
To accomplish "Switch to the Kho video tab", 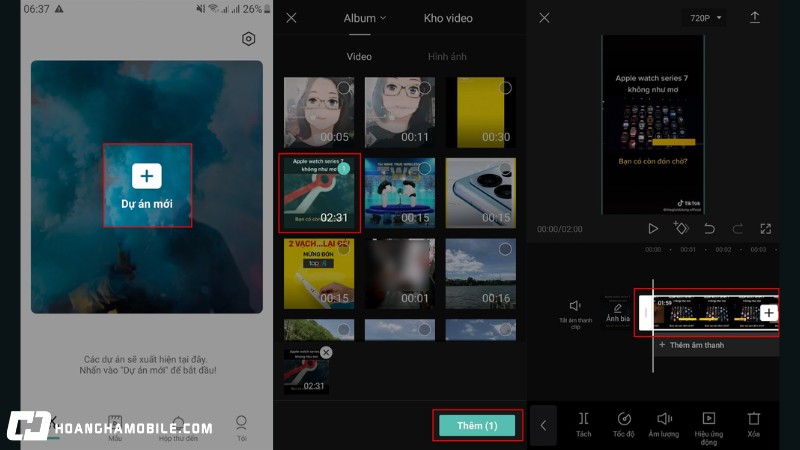I will pyautogui.click(x=448, y=18).
